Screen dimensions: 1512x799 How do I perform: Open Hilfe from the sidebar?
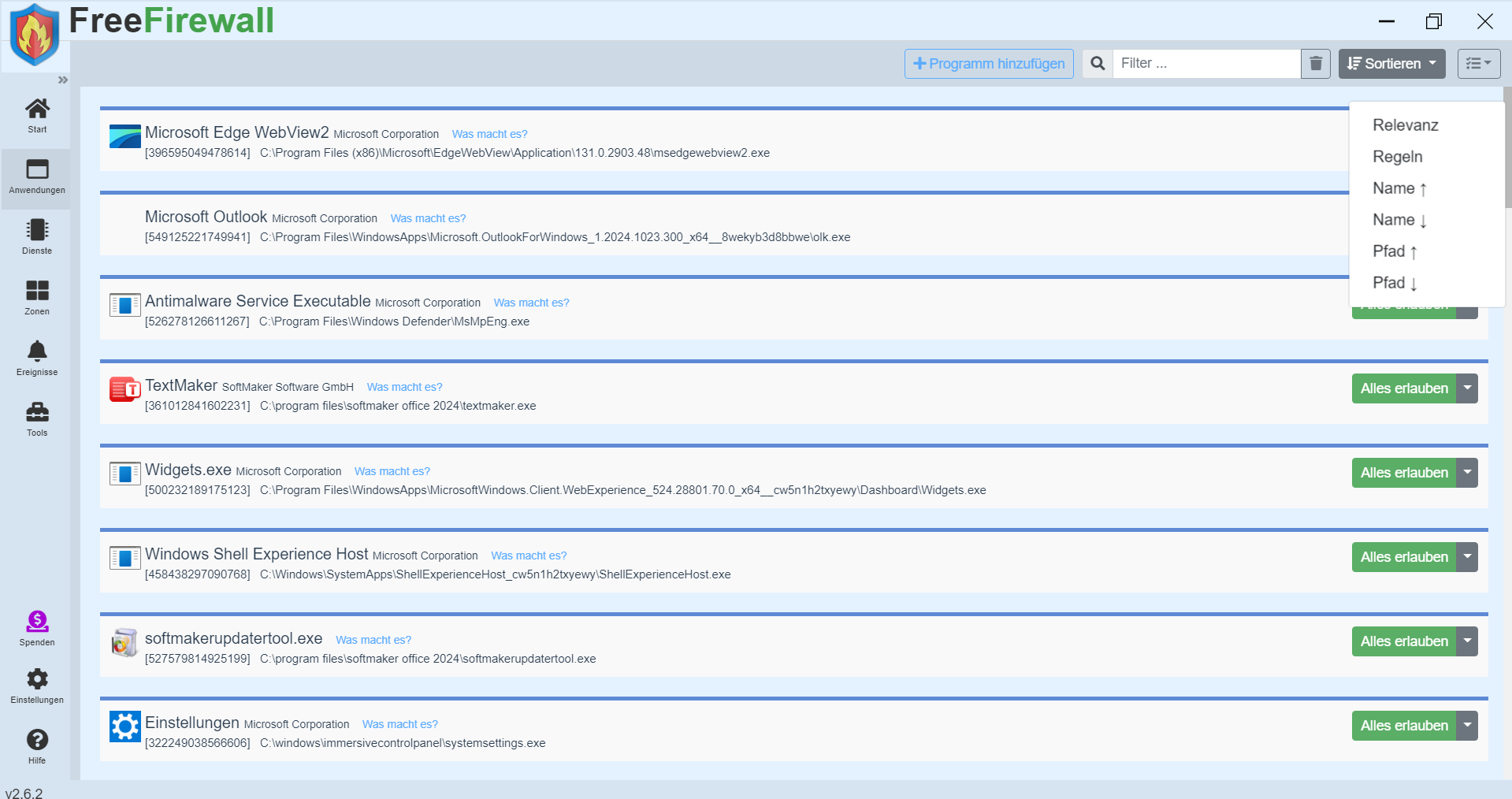pyautogui.click(x=37, y=746)
